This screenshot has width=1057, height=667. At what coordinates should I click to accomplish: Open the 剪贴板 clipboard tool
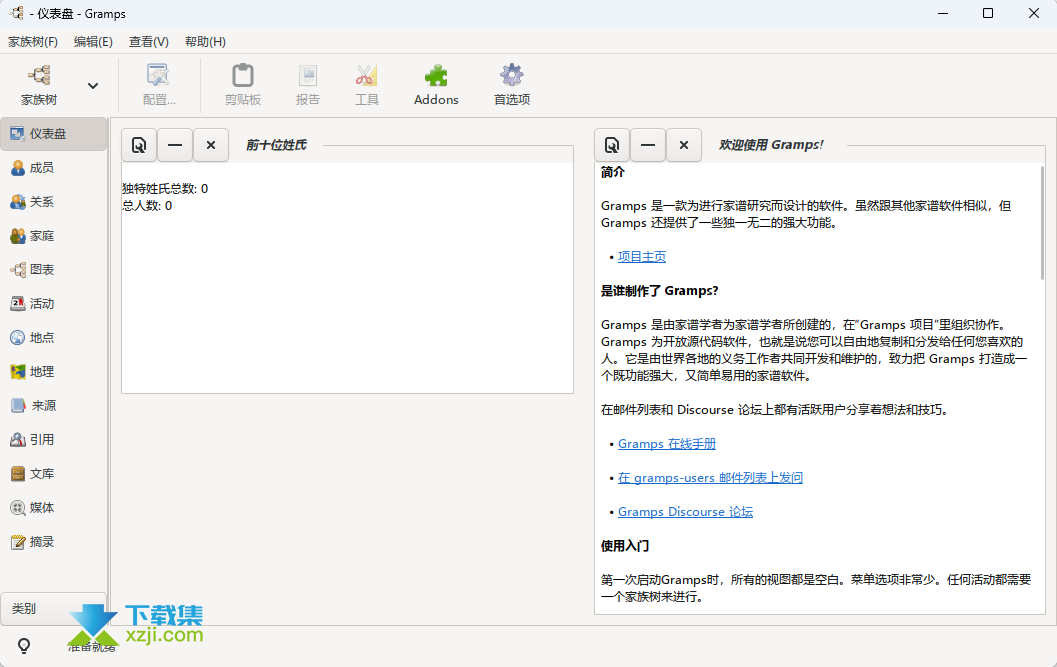[243, 85]
